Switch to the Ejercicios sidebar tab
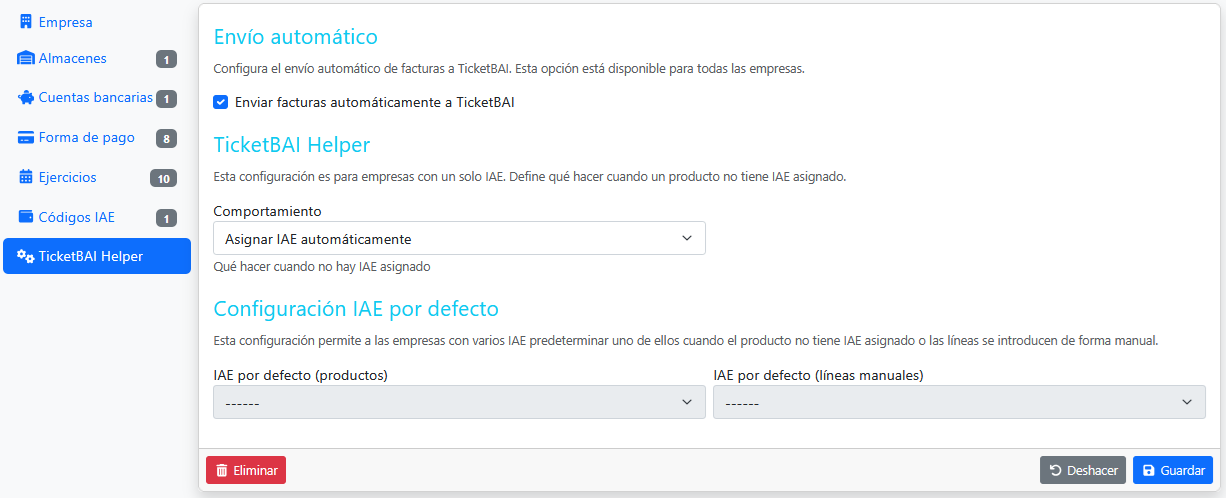Screen dimensions: 1226x498 click(68, 177)
